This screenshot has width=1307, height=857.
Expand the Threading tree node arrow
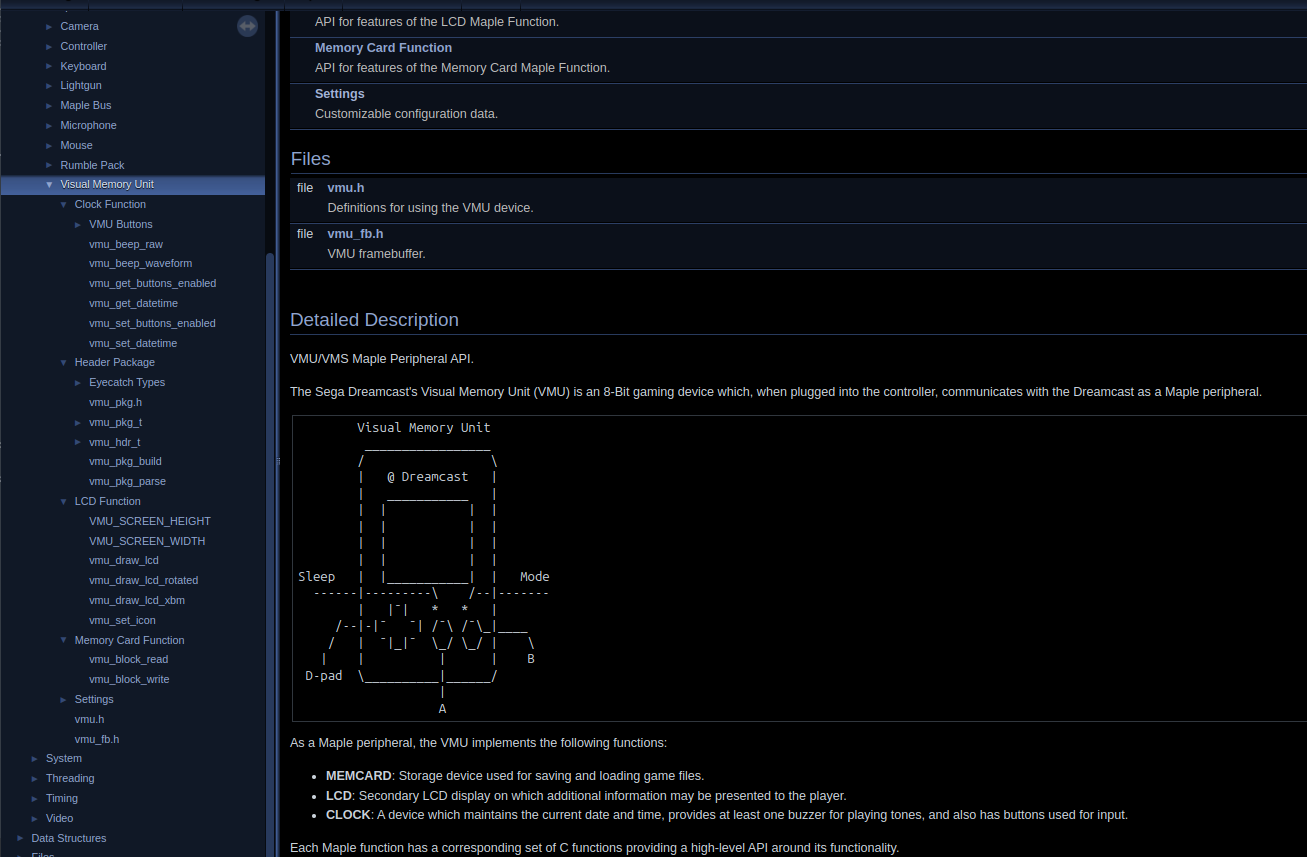tap(35, 778)
